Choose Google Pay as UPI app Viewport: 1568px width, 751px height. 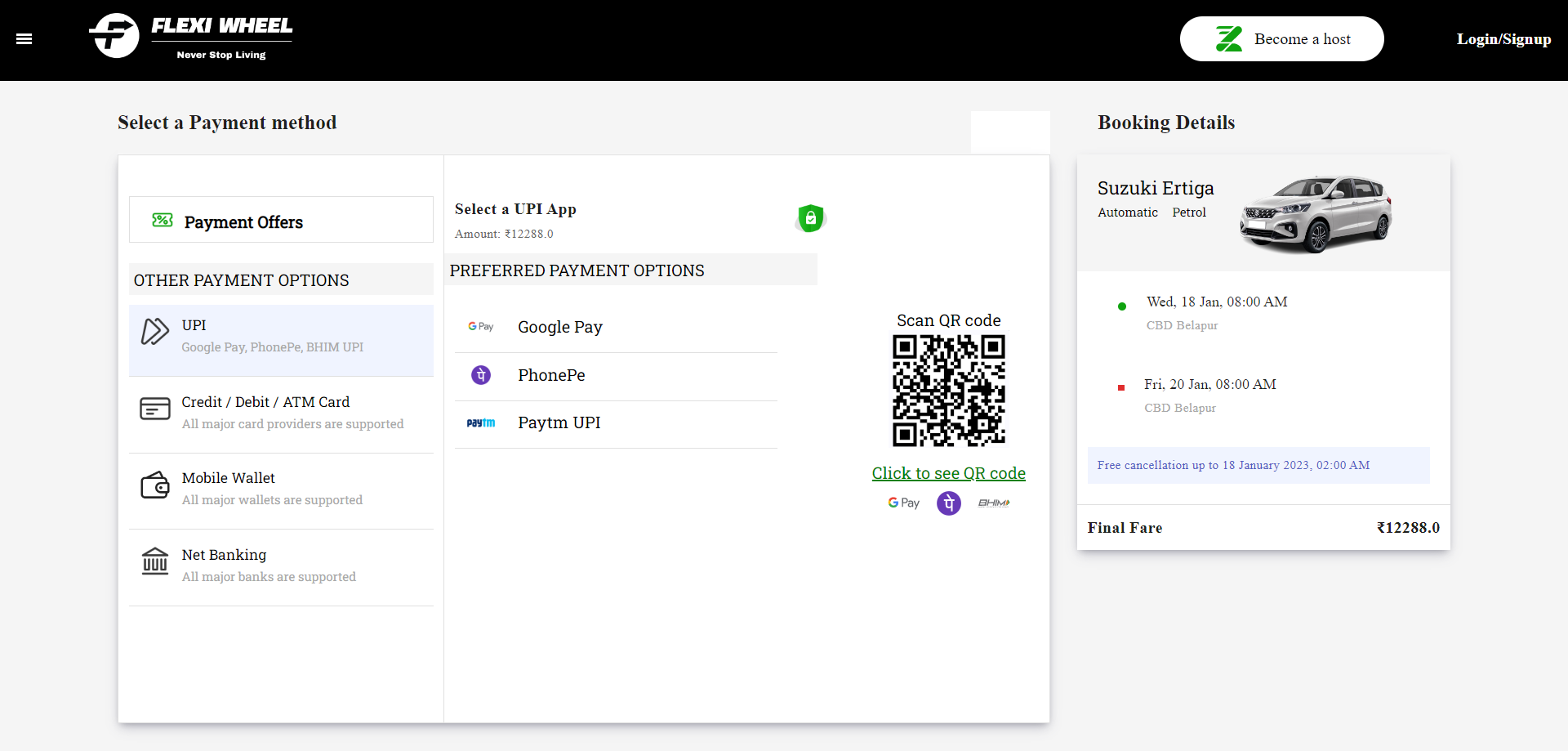(616, 328)
